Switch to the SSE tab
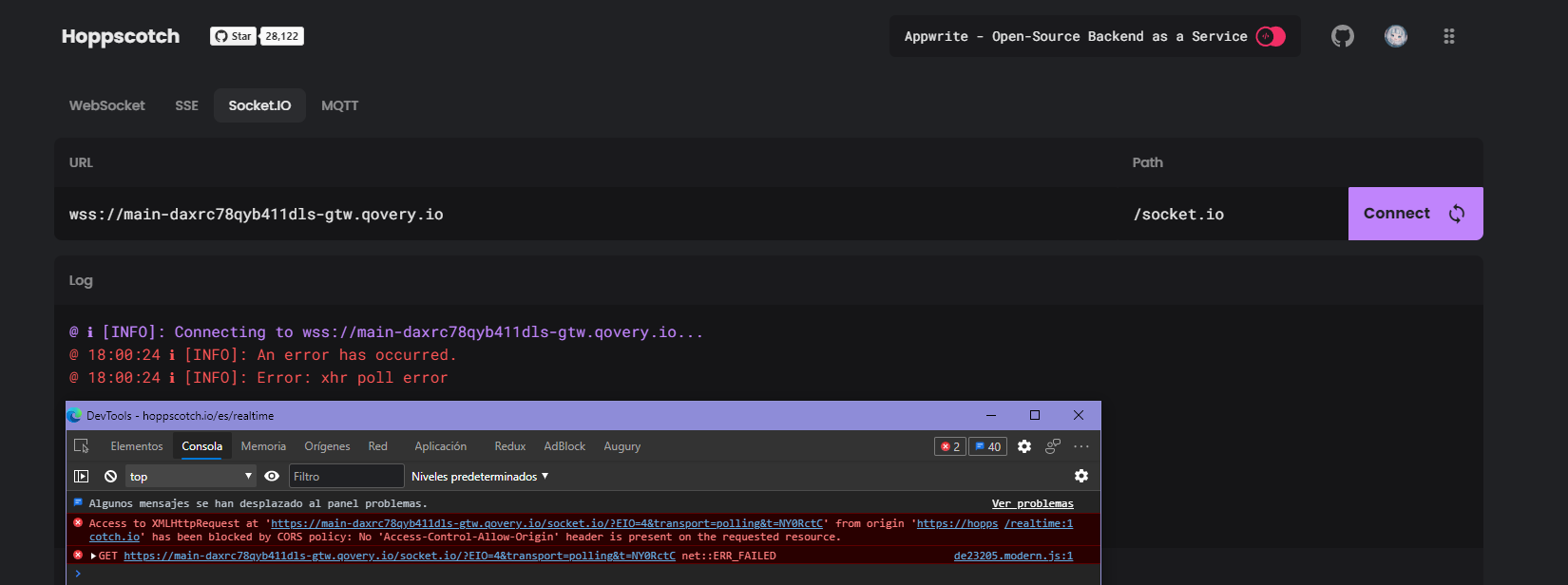This screenshot has height=585, width=1568. click(x=187, y=105)
